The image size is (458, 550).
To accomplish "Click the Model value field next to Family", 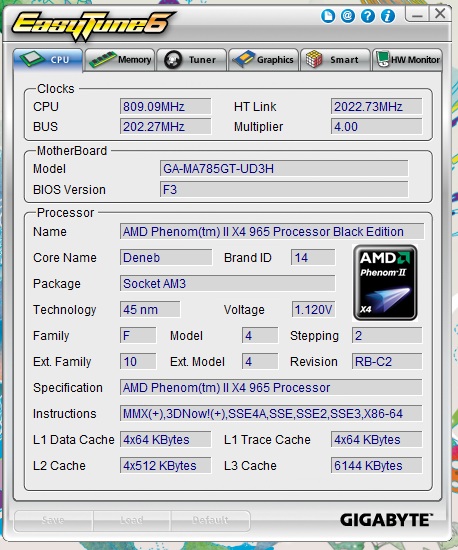I will (x=260, y=335).
